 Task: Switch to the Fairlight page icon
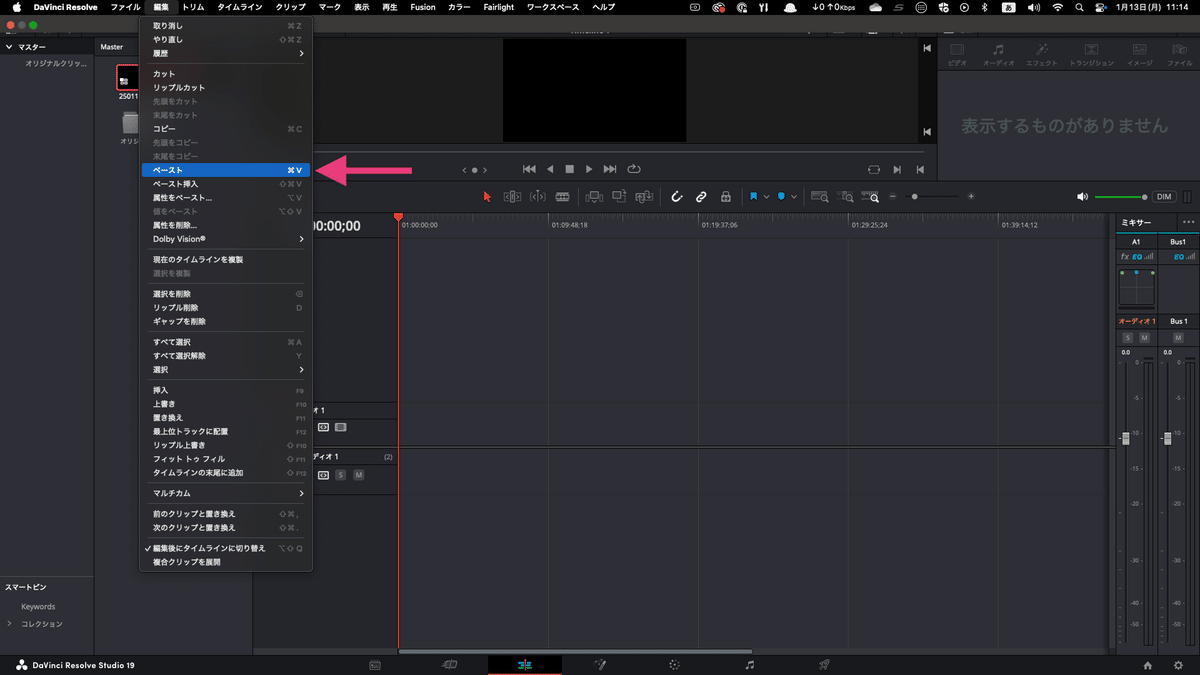(750, 665)
